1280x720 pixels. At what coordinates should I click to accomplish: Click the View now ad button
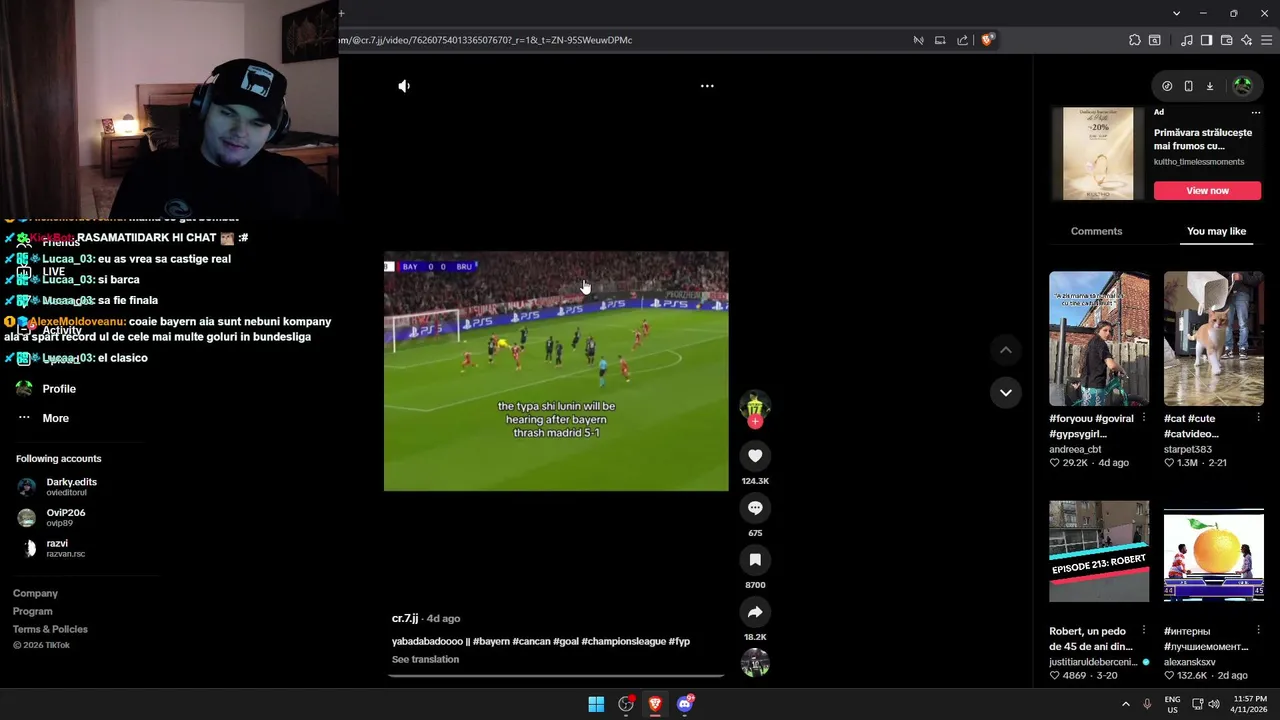click(x=1207, y=190)
